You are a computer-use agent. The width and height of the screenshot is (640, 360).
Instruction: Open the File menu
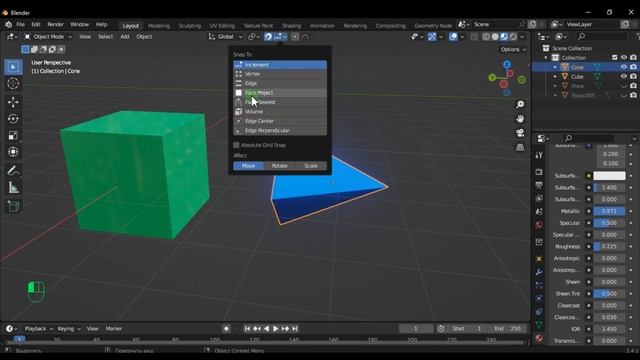tap(20, 24)
